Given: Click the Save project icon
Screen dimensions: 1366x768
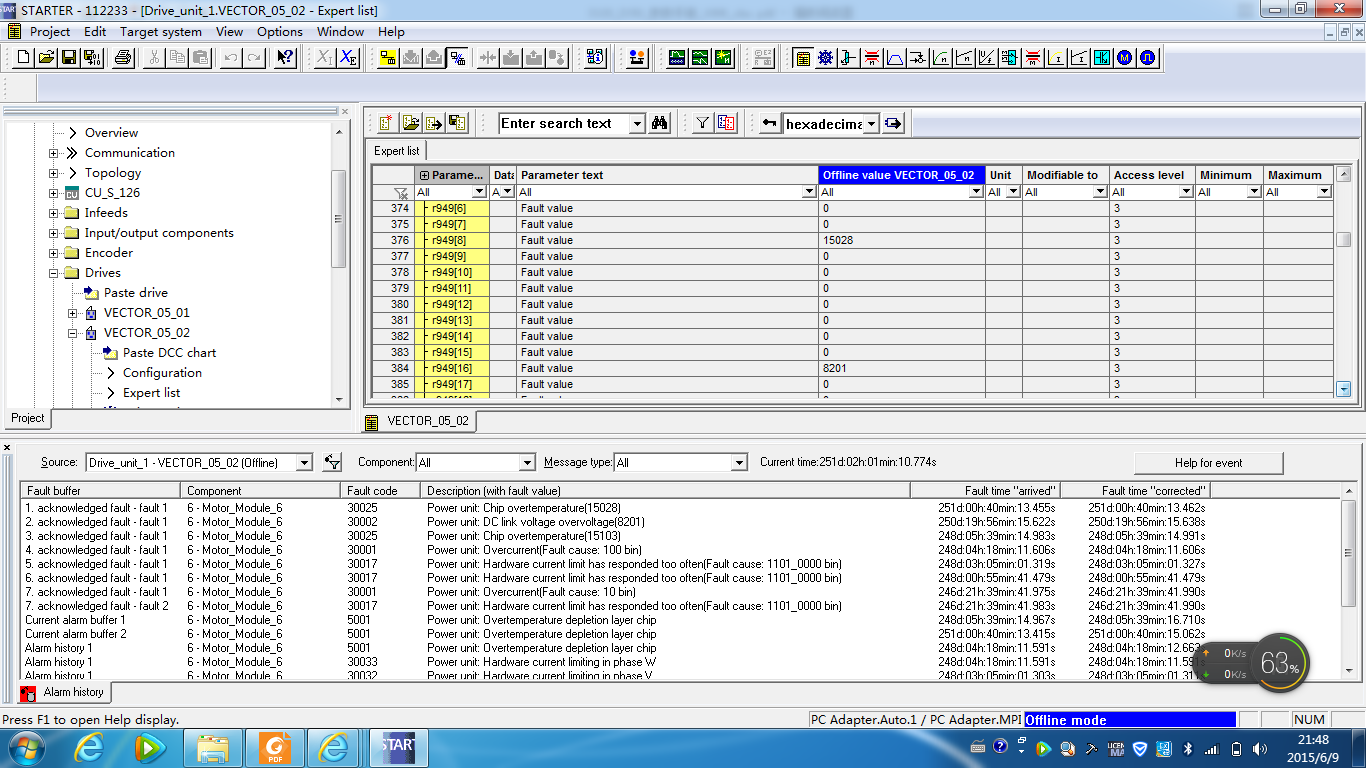Looking at the screenshot, I should [x=69, y=58].
